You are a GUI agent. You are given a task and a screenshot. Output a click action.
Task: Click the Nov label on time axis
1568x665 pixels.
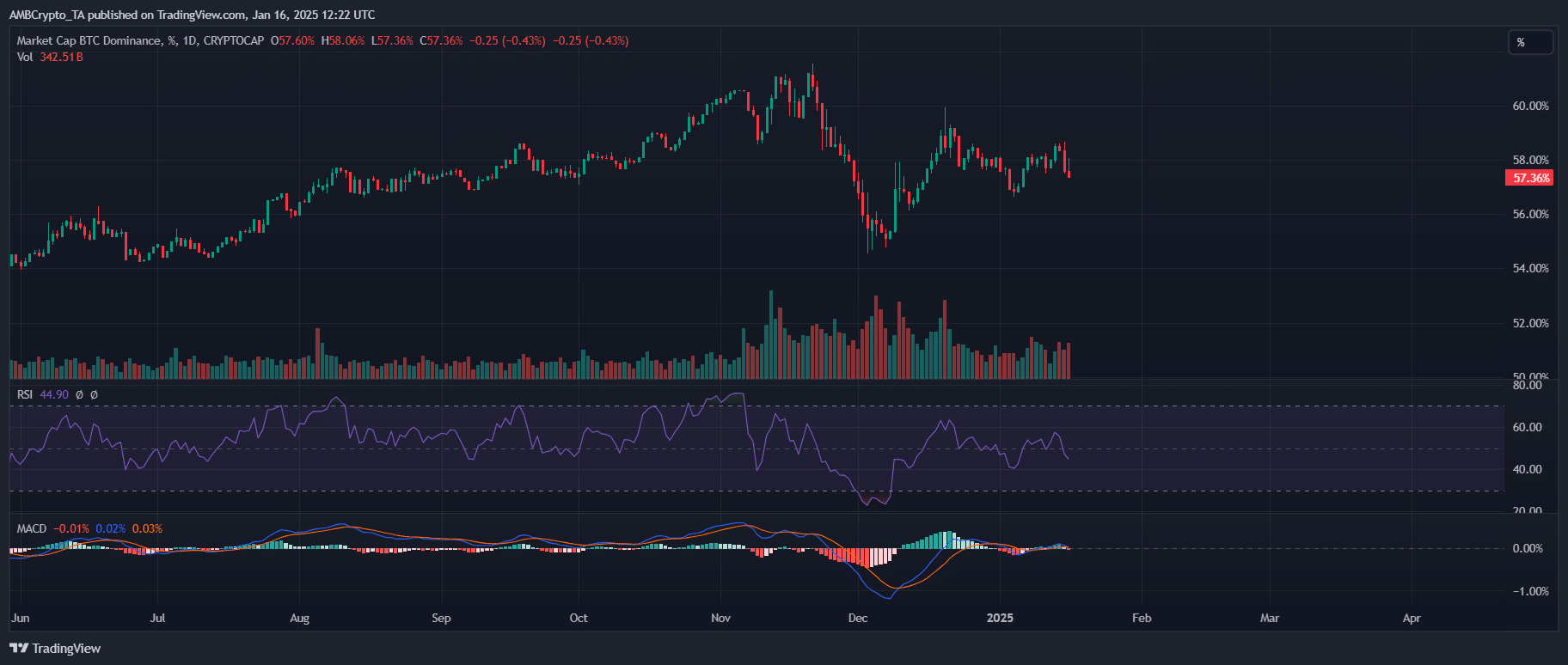click(x=720, y=618)
